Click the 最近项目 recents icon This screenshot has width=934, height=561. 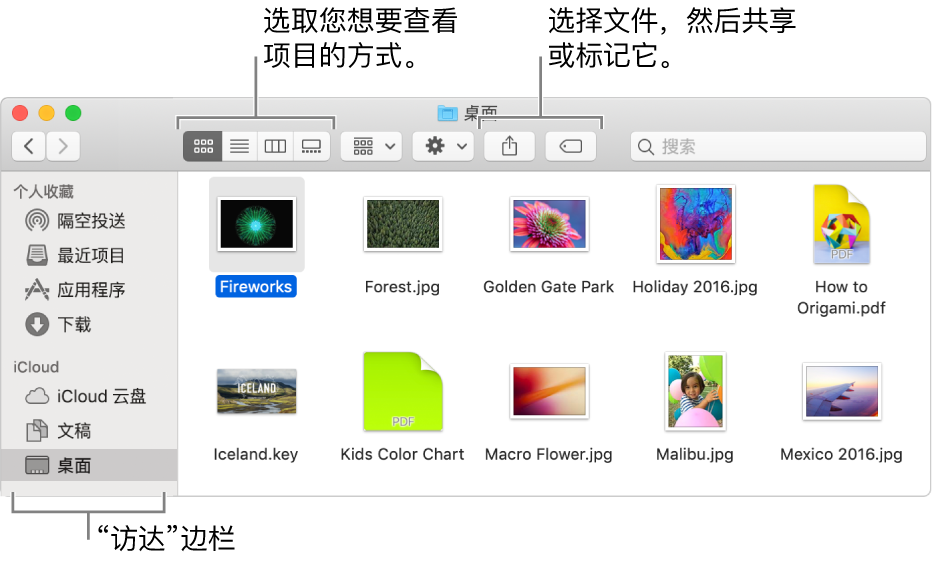point(37,255)
